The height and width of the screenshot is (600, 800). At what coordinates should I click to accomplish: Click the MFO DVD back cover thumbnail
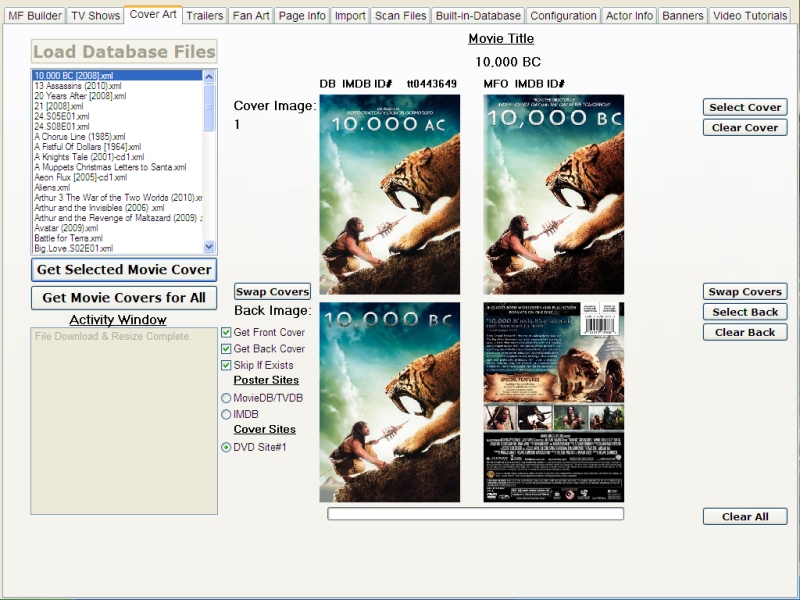point(553,402)
